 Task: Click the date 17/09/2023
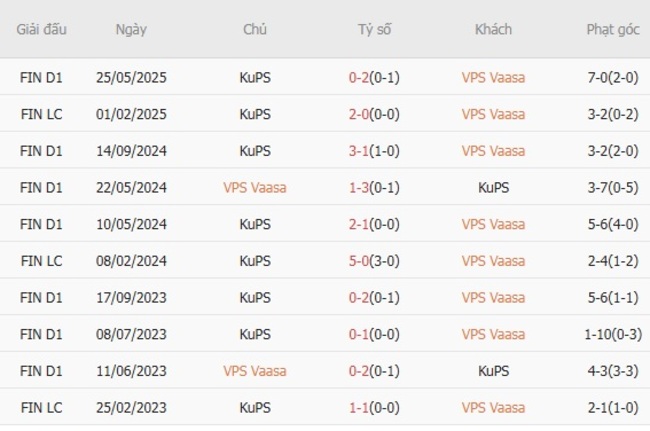(x=131, y=298)
